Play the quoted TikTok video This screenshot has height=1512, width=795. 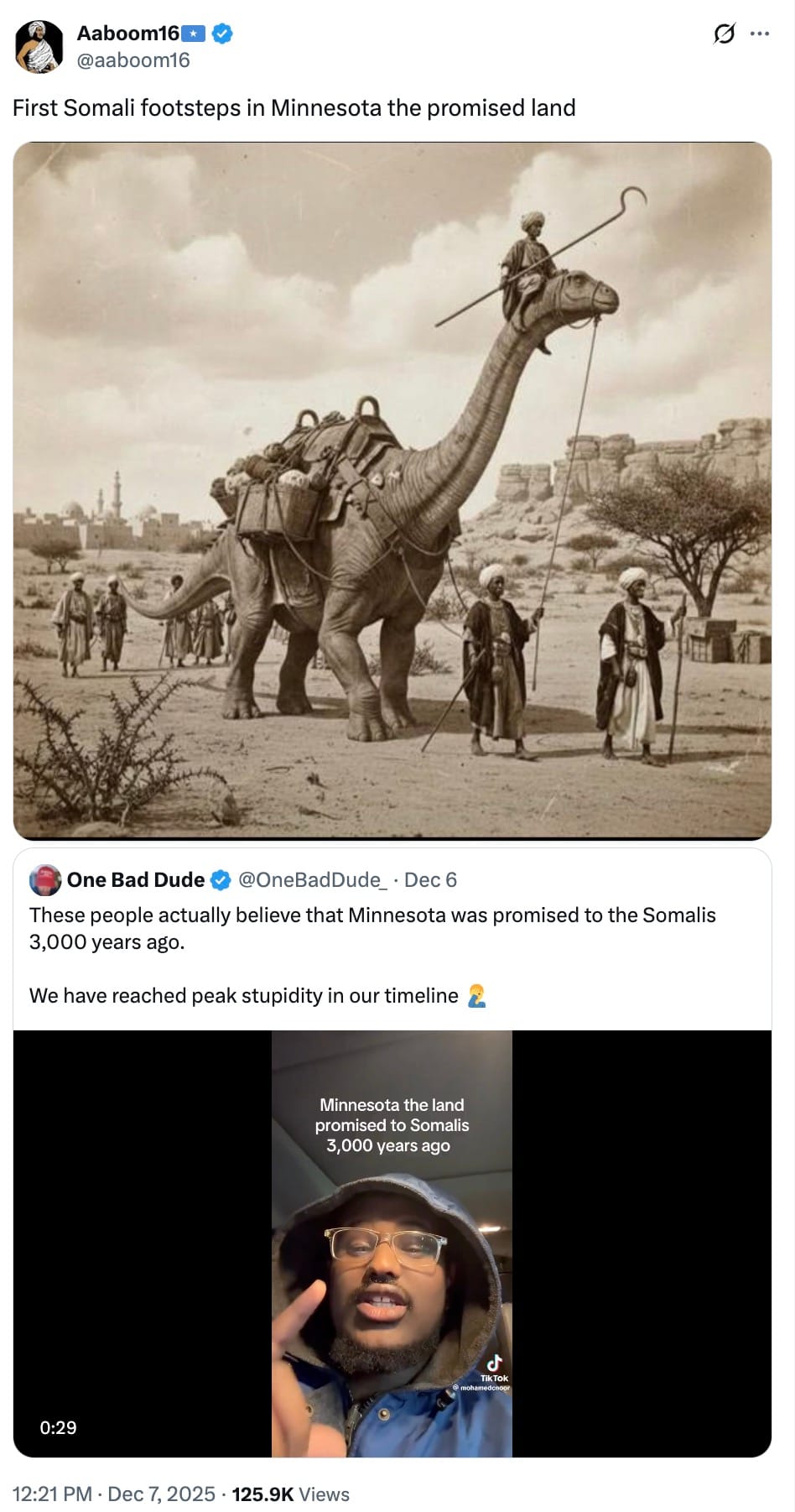(x=392, y=1243)
